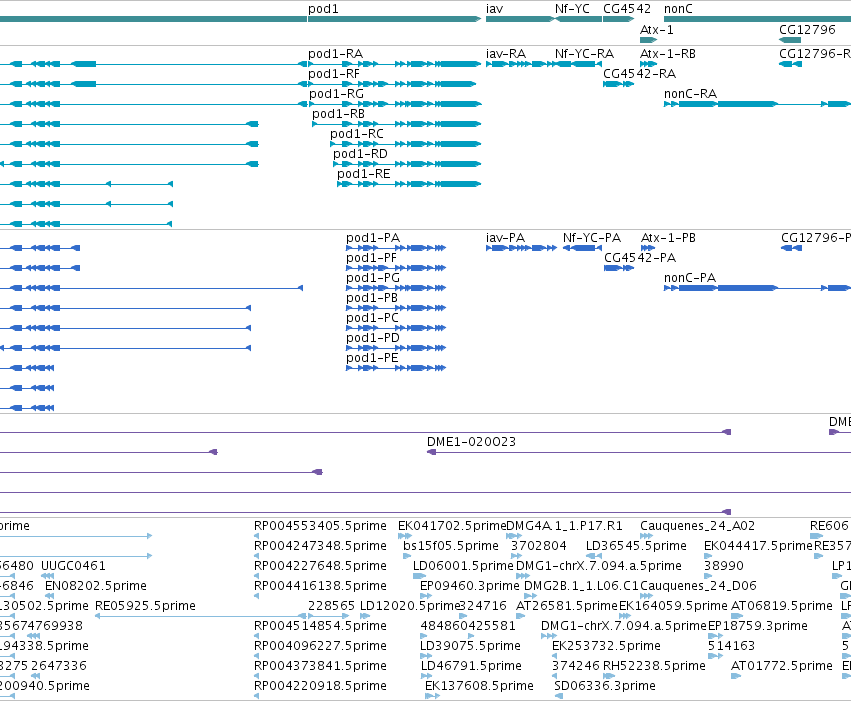Open the pod1-PG protein feature
851x701 pixels.
(x=373, y=278)
